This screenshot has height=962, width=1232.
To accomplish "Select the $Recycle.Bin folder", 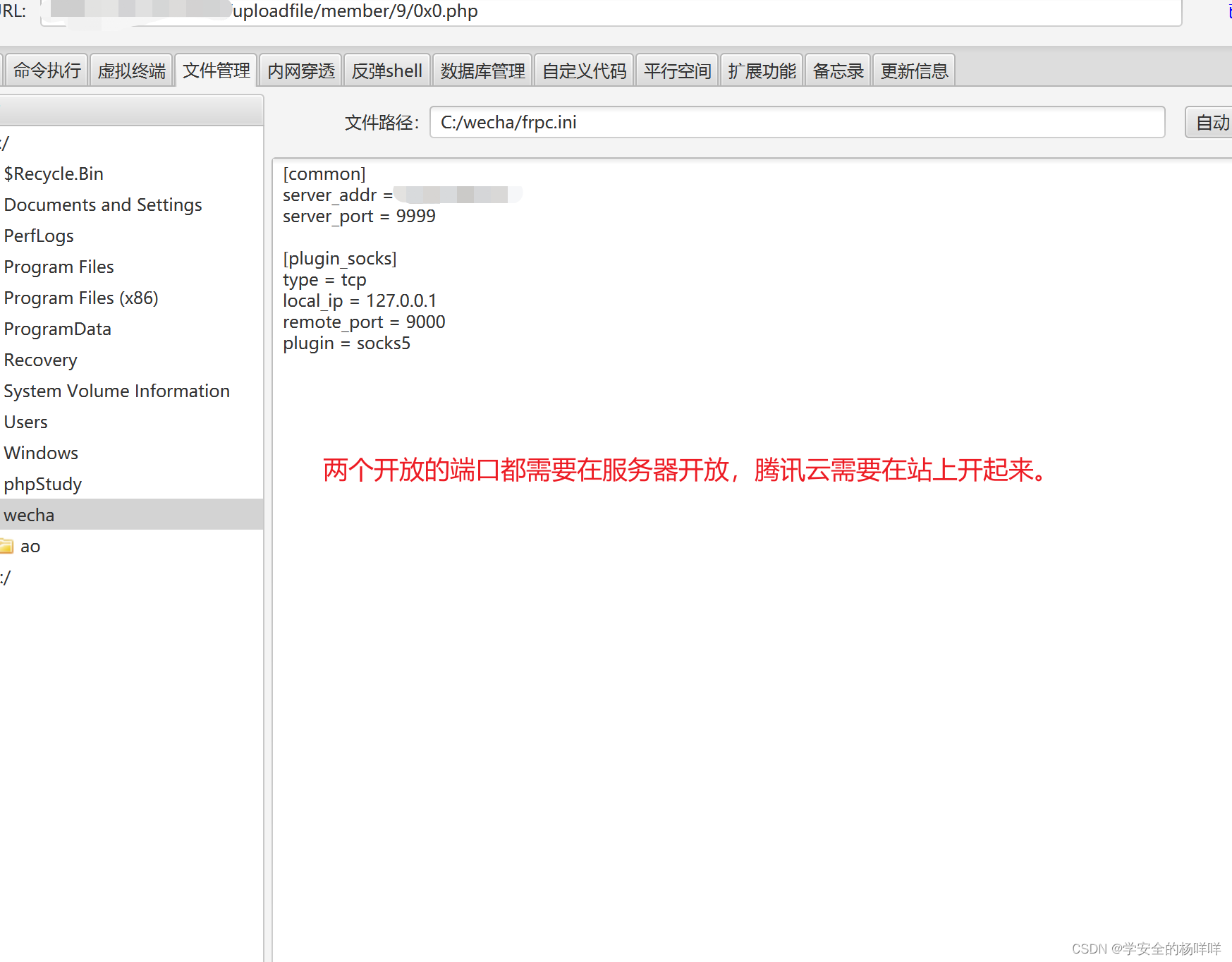I will point(54,173).
